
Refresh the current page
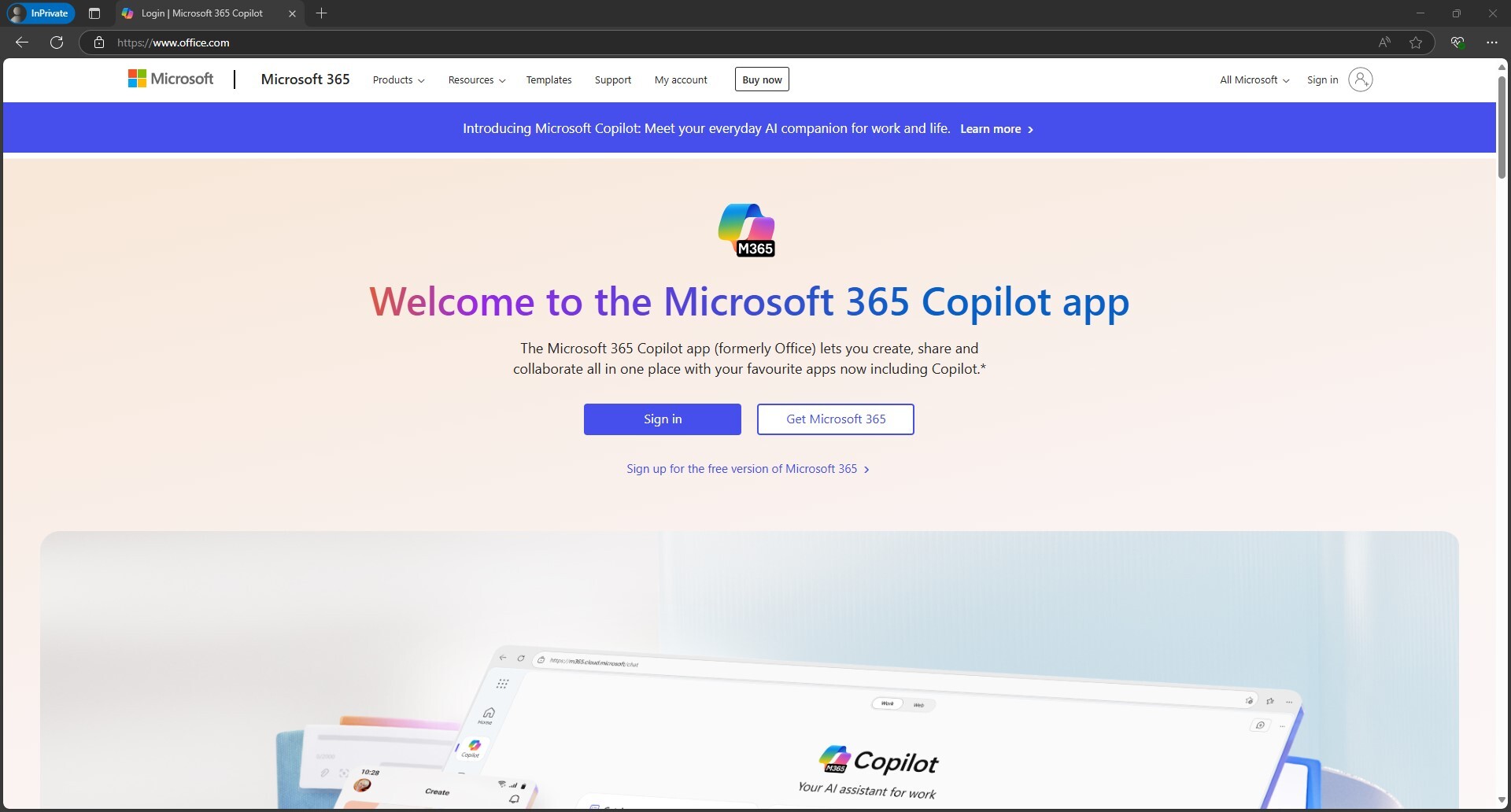pyautogui.click(x=56, y=42)
